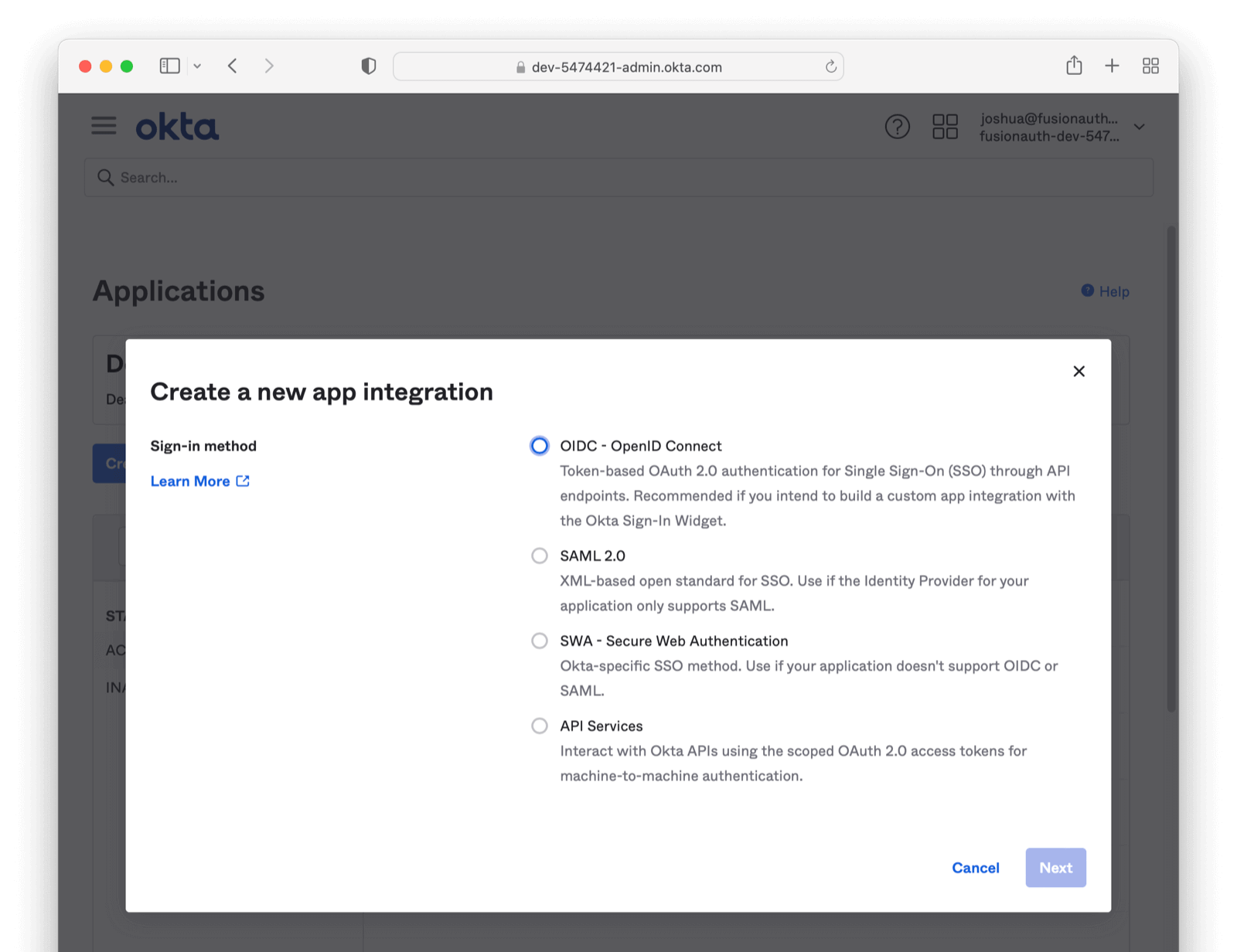Open the Okta hamburger navigation menu
The height and width of the screenshot is (952, 1237).
click(104, 126)
